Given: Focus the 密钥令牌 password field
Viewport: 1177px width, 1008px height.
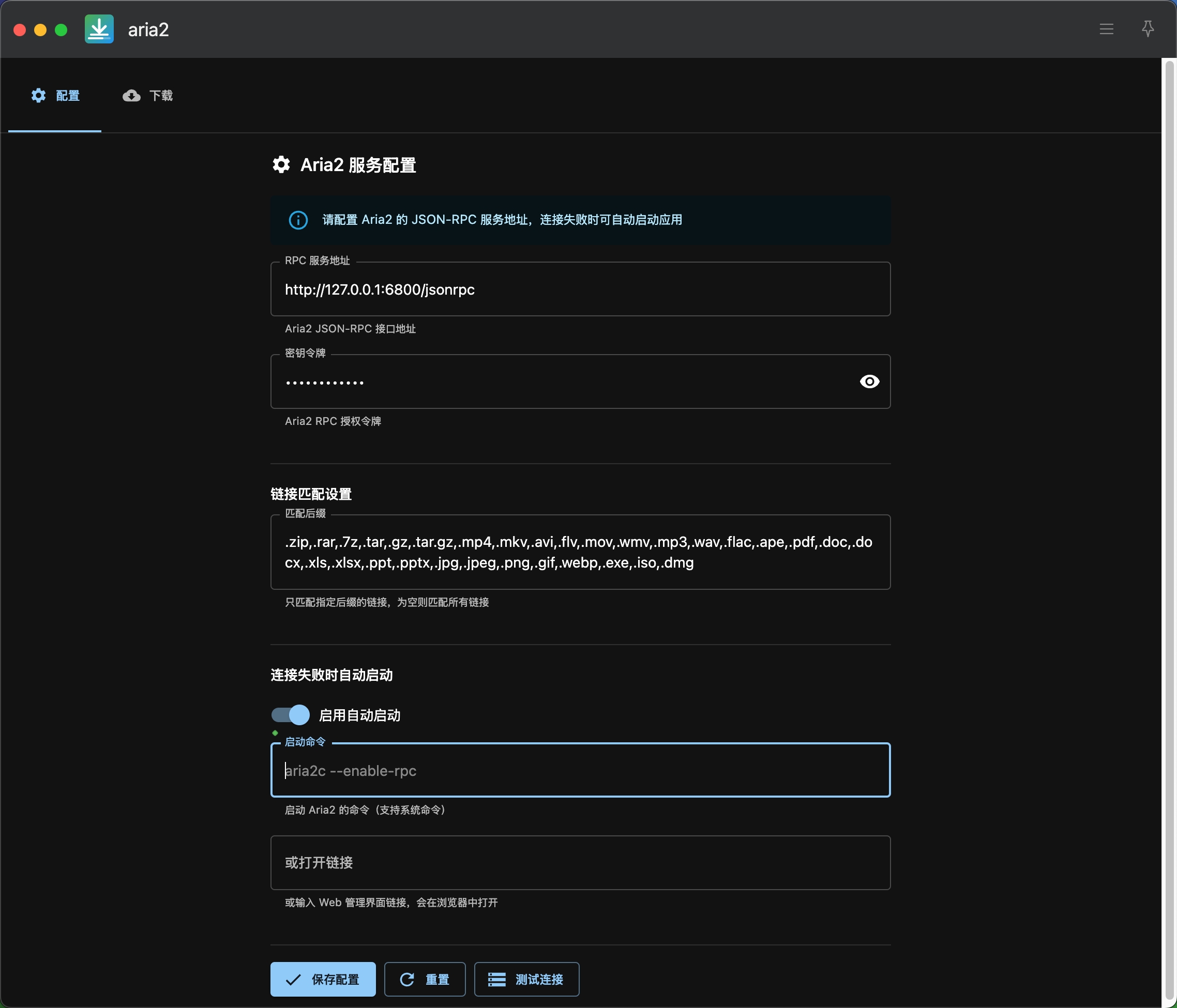Looking at the screenshot, I should point(562,381).
